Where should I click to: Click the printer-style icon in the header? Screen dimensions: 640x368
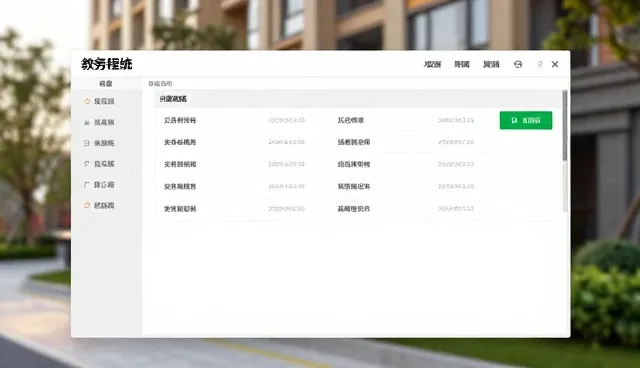[x=518, y=64]
